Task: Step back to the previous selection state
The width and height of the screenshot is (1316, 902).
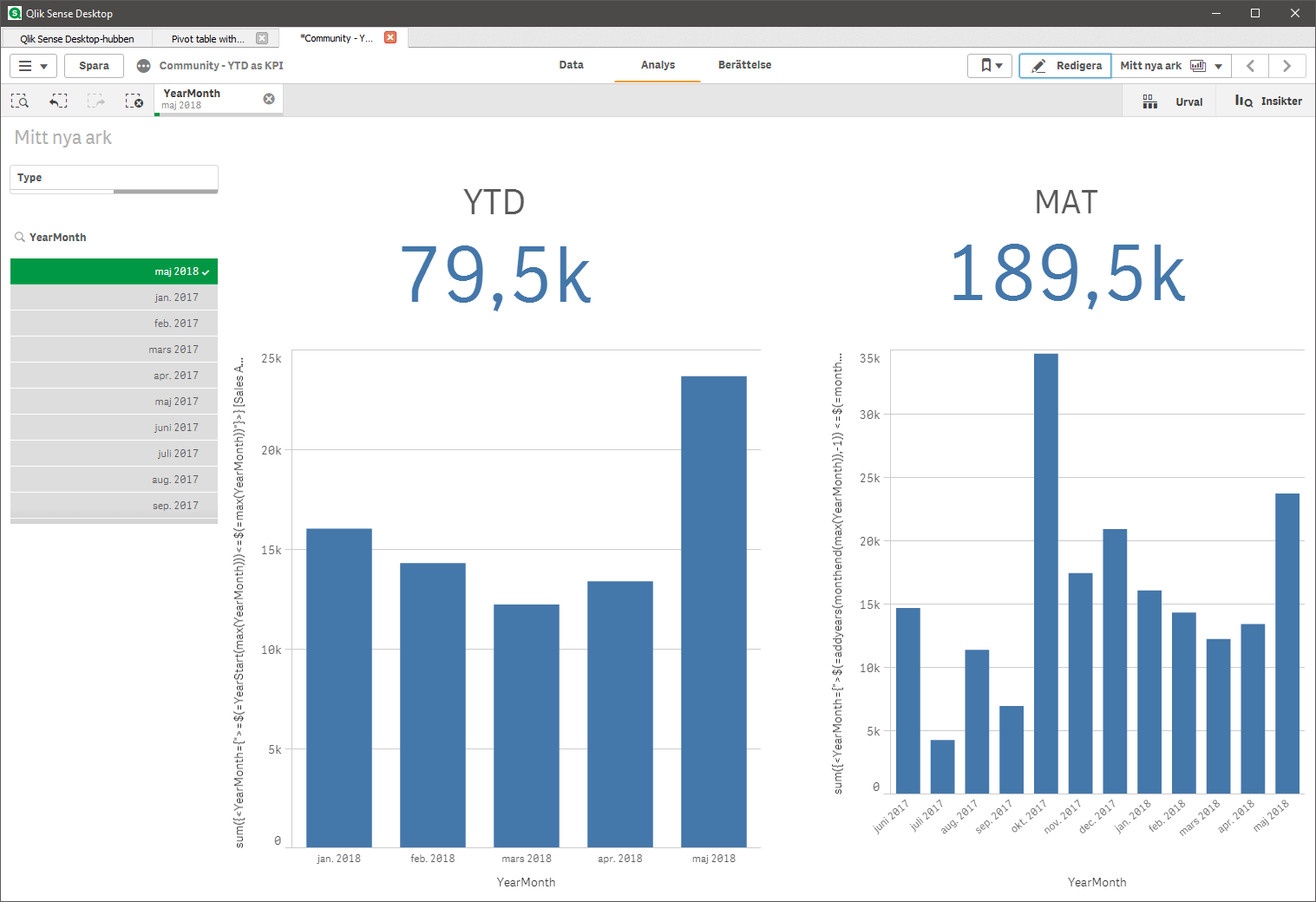Action: (57, 100)
